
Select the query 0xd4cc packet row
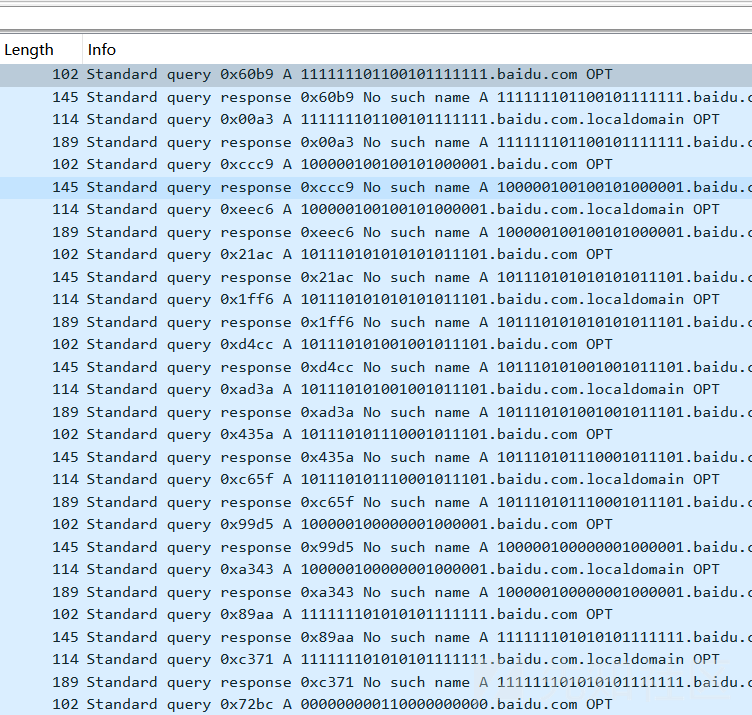[x=376, y=345]
